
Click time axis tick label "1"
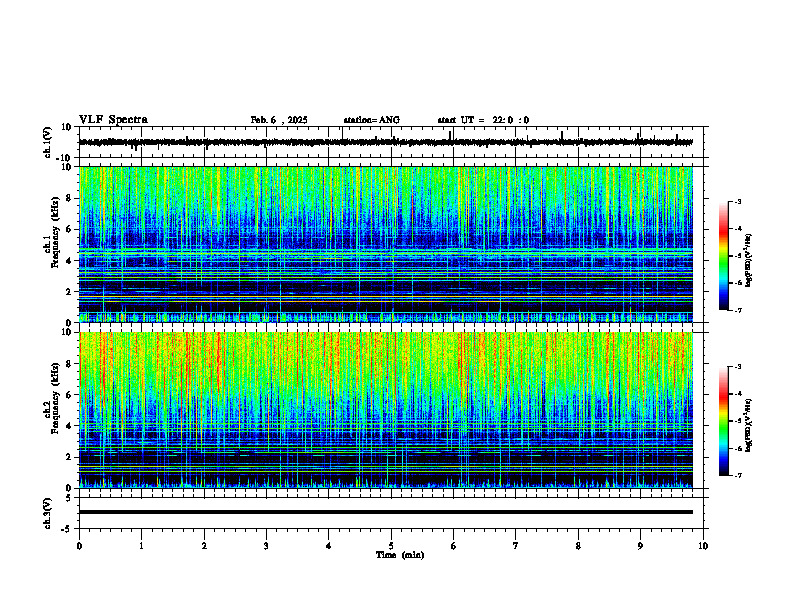141,546
